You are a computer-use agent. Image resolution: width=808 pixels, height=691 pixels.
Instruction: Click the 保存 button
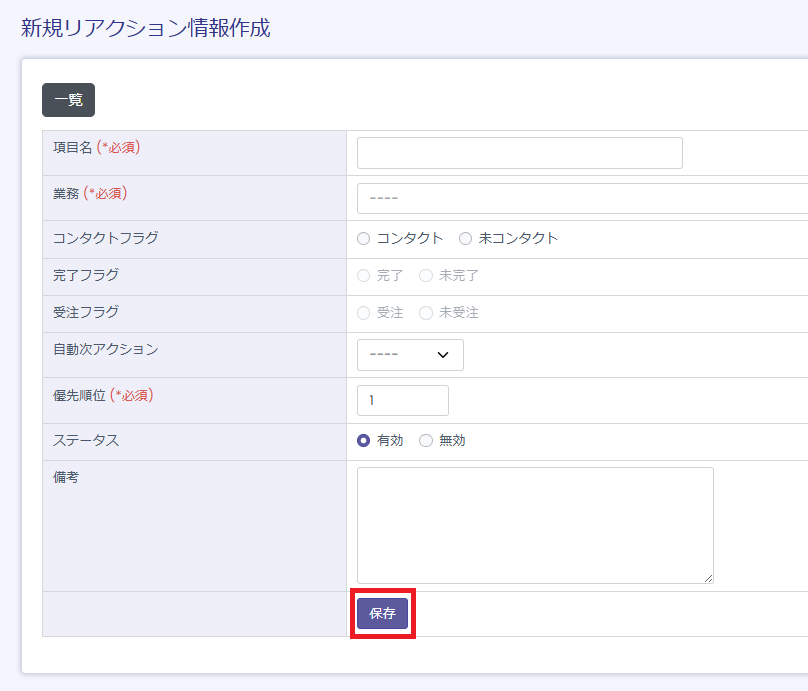point(382,614)
